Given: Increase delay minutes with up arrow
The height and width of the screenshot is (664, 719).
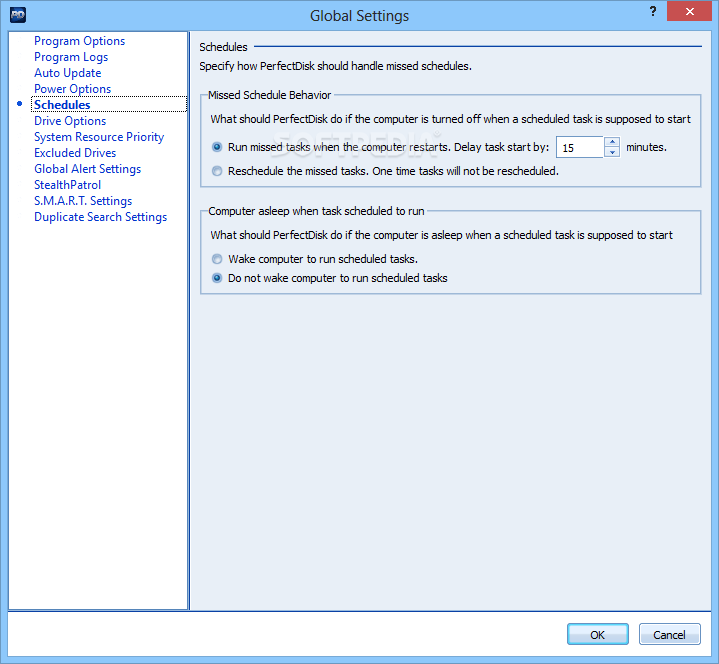Looking at the screenshot, I should pos(612,142).
